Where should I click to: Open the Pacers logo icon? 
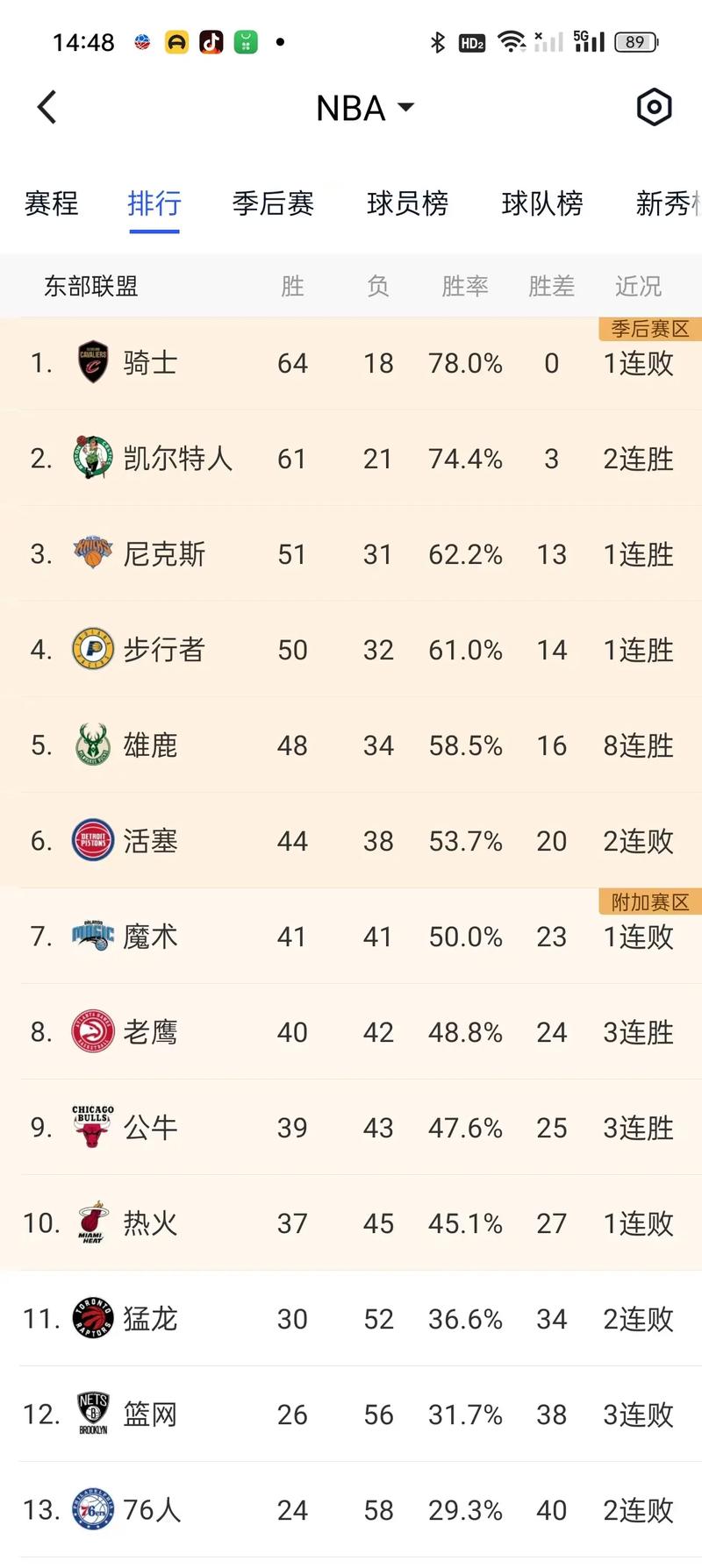(x=91, y=650)
